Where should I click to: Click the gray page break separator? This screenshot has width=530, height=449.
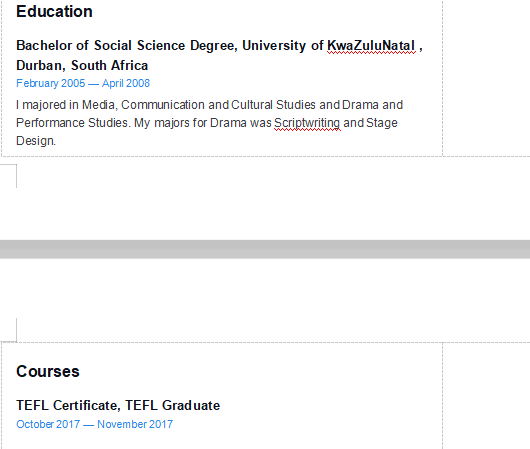click(265, 249)
